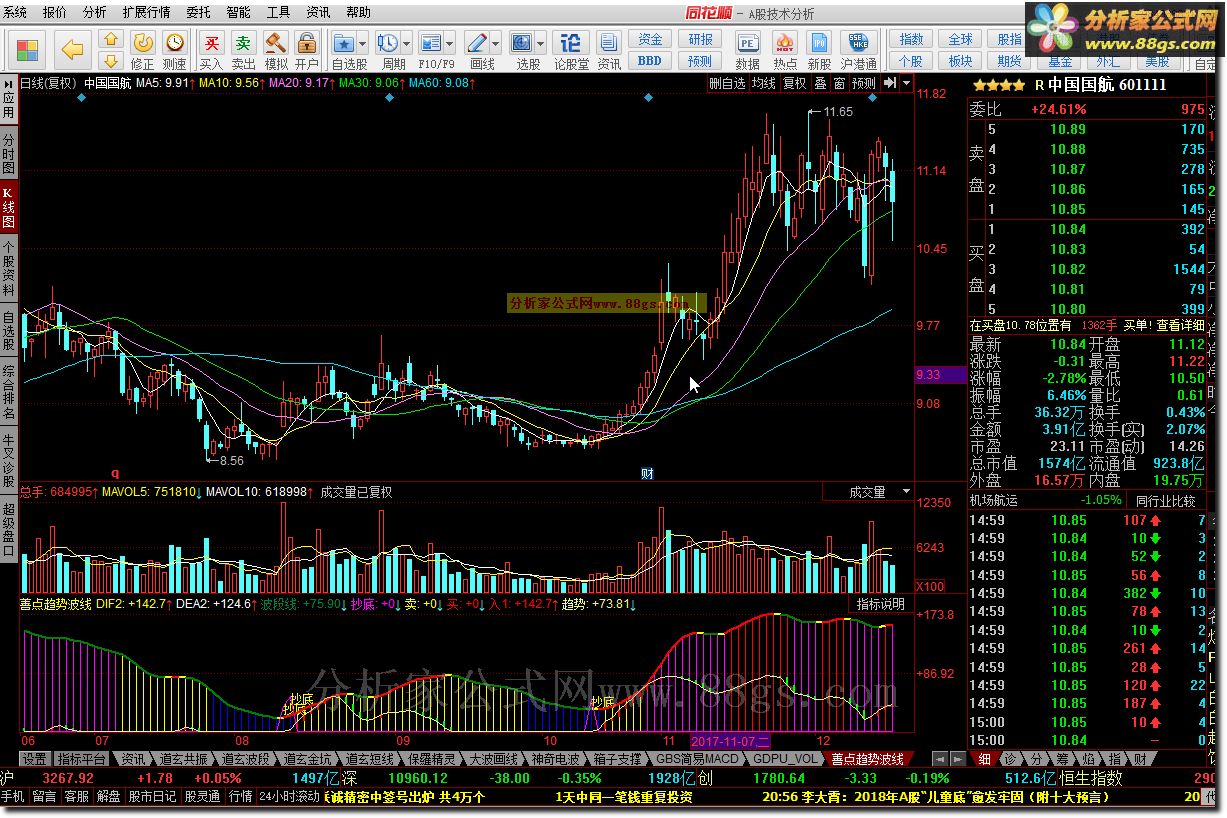The height and width of the screenshot is (818, 1227).
Task: Toggle the X100 volume scale label
Action: [x=932, y=586]
